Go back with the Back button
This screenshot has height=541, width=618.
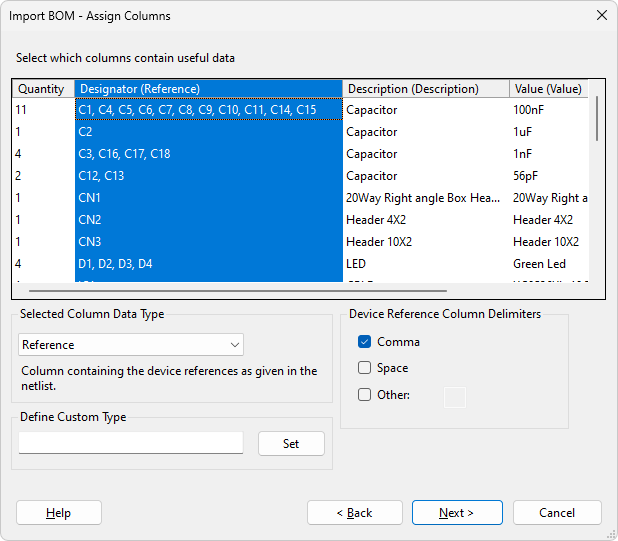pos(355,513)
